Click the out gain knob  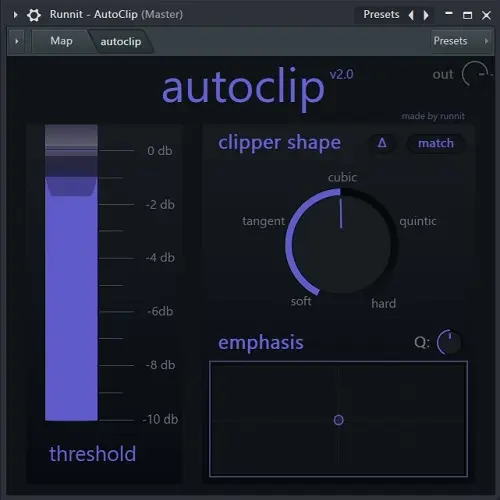(475, 74)
